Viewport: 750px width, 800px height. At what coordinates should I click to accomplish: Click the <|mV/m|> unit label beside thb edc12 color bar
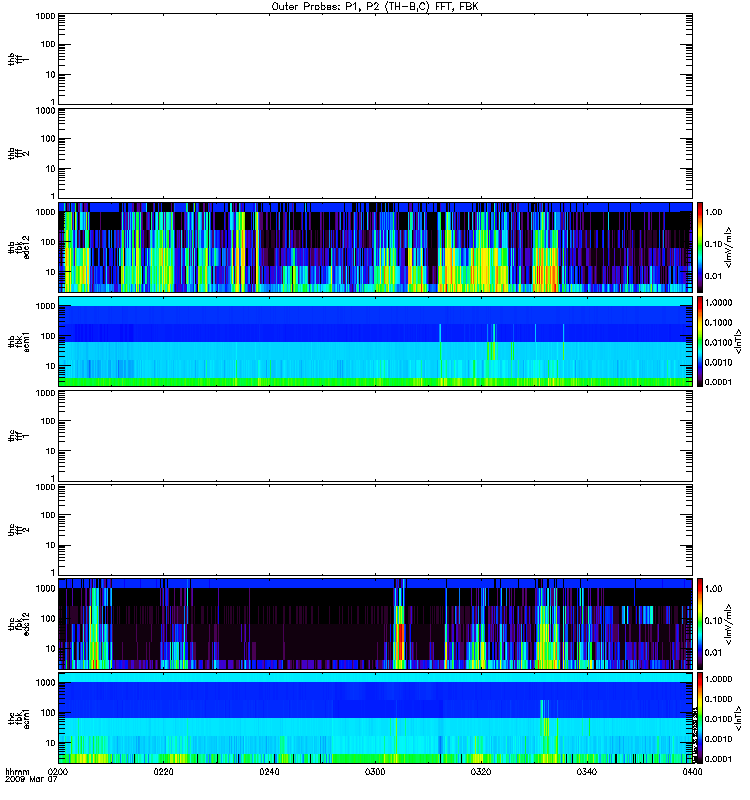tap(729, 247)
